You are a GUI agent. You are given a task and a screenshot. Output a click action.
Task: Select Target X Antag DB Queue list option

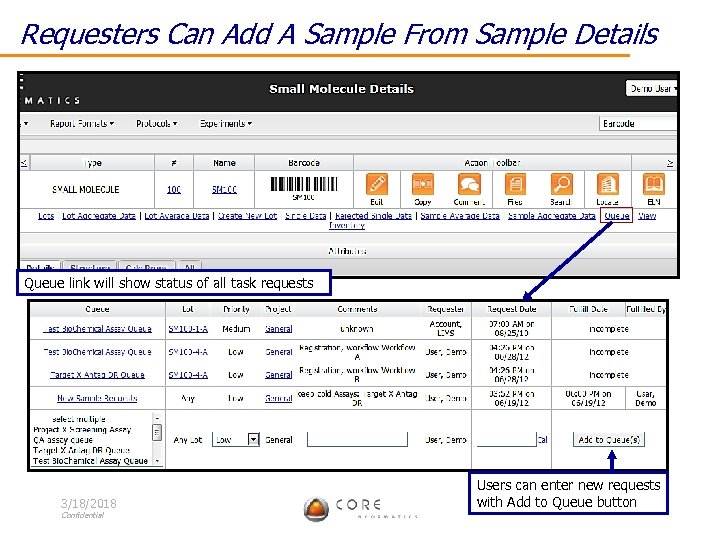(x=81, y=450)
